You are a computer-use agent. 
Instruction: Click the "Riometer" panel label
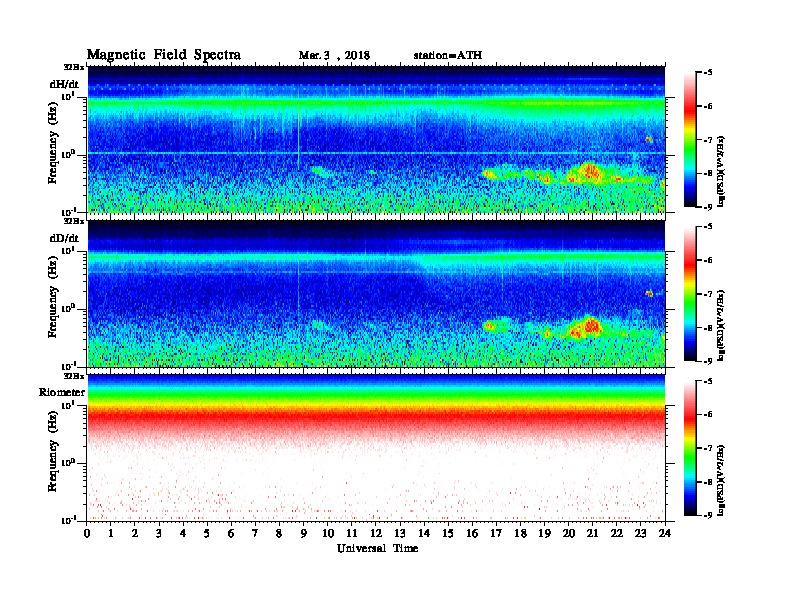click(x=62, y=392)
